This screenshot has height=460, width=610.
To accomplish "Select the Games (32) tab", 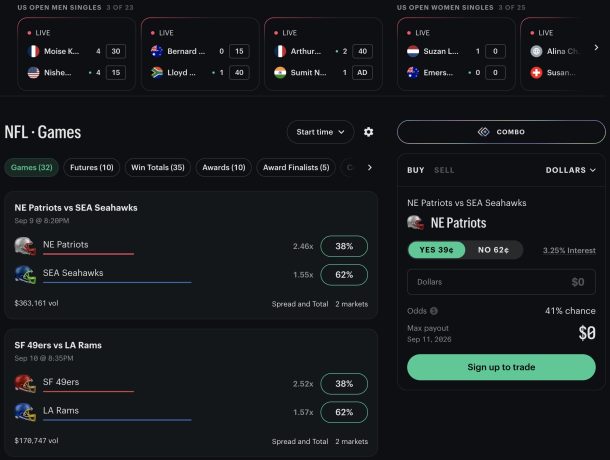I will [32, 167].
